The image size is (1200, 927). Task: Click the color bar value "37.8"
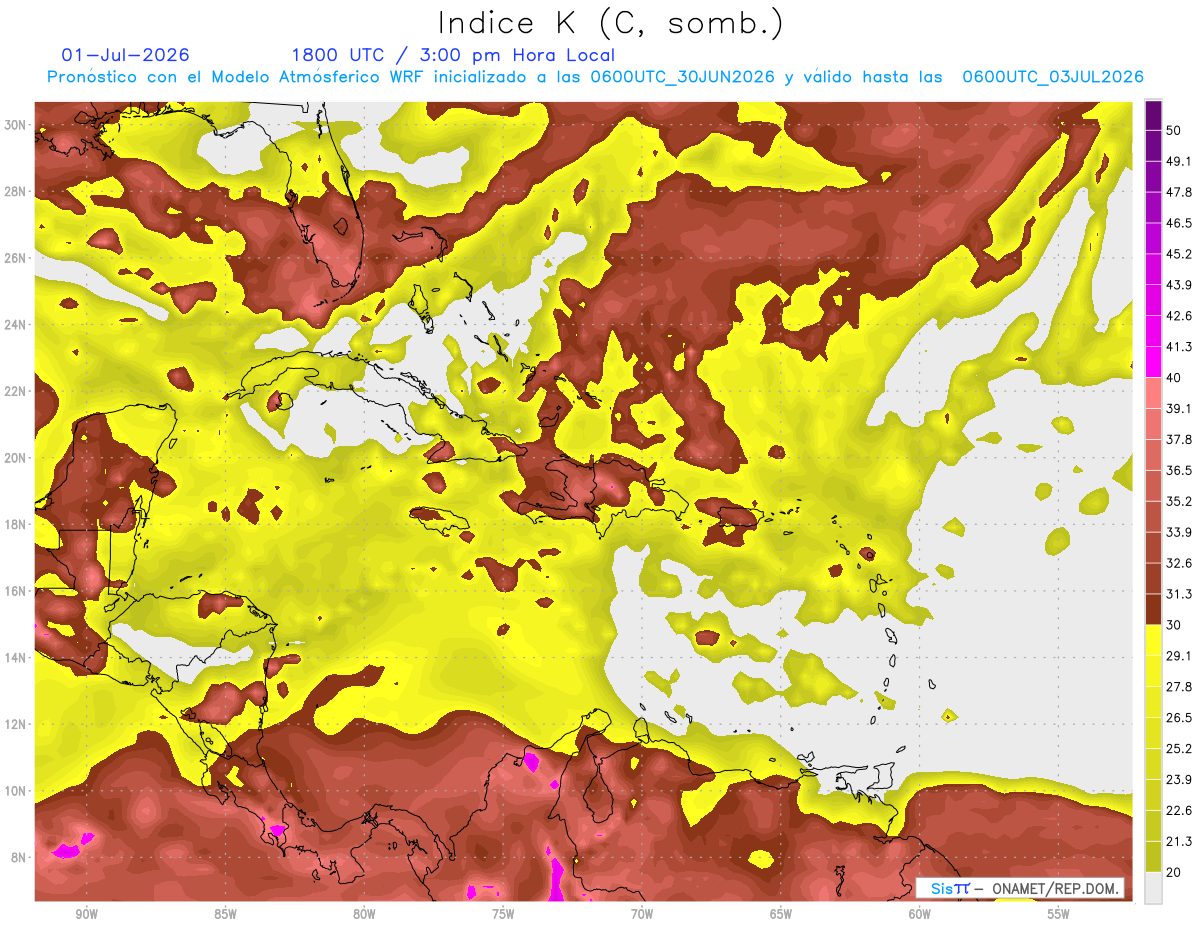coord(1180,440)
